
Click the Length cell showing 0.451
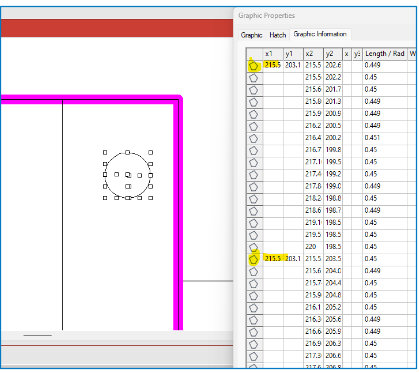click(372, 138)
